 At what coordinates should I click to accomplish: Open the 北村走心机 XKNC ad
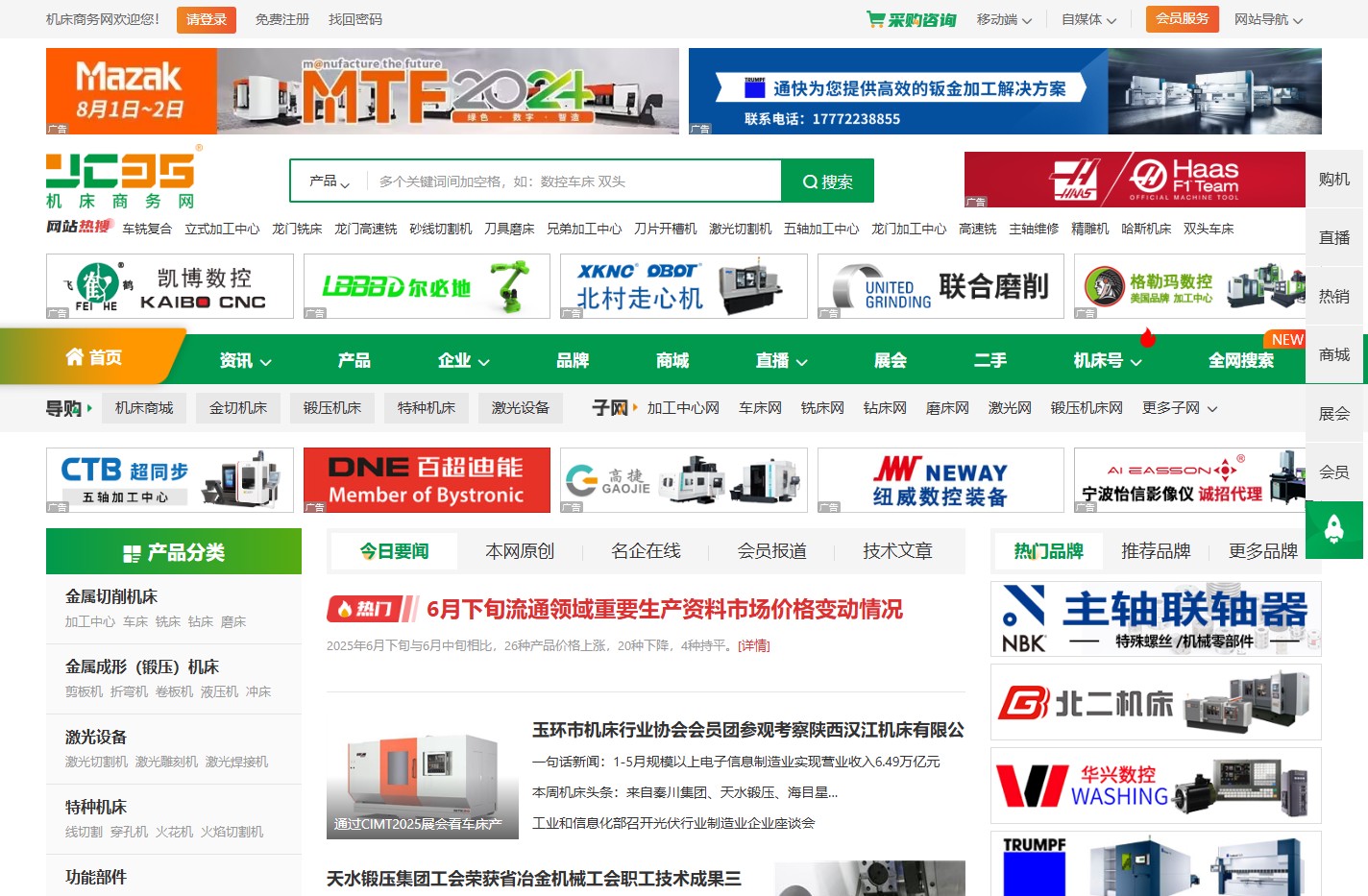tap(684, 286)
